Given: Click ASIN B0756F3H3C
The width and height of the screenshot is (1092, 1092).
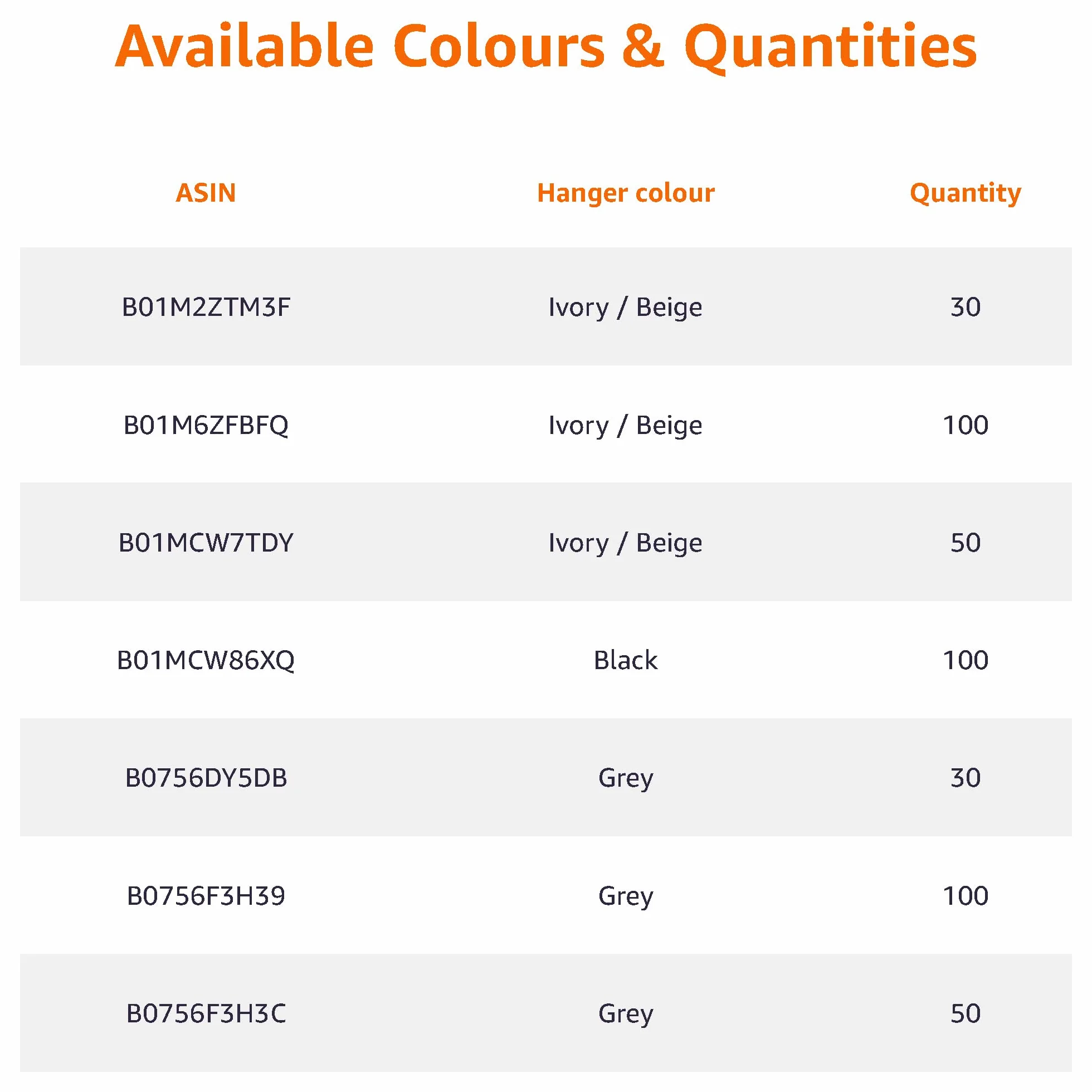Looking at the screenshot, I should pos(206,1013).
